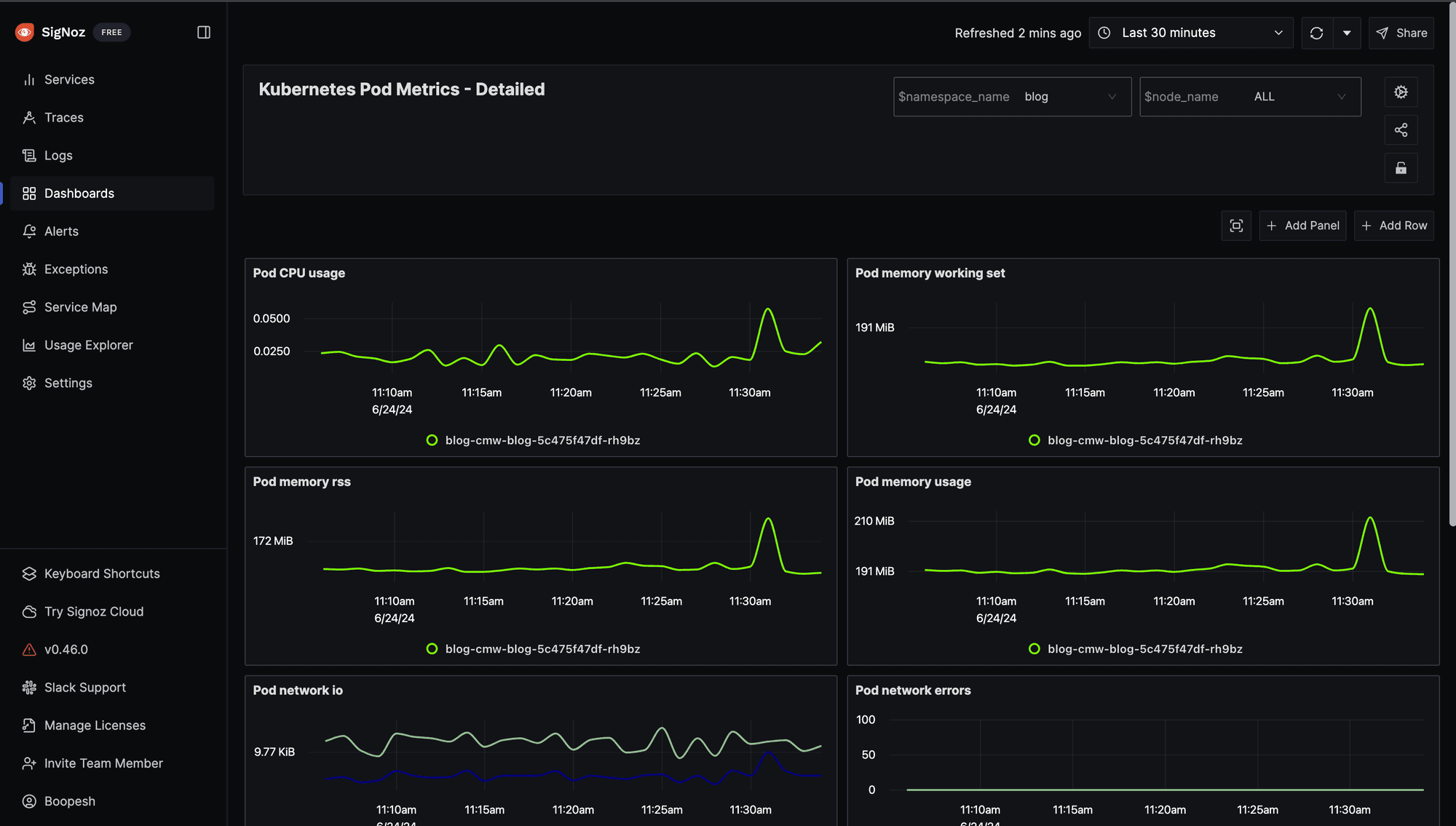Click the Pod memory working set title
1456x826 pixels.
(x=930, y=273)
